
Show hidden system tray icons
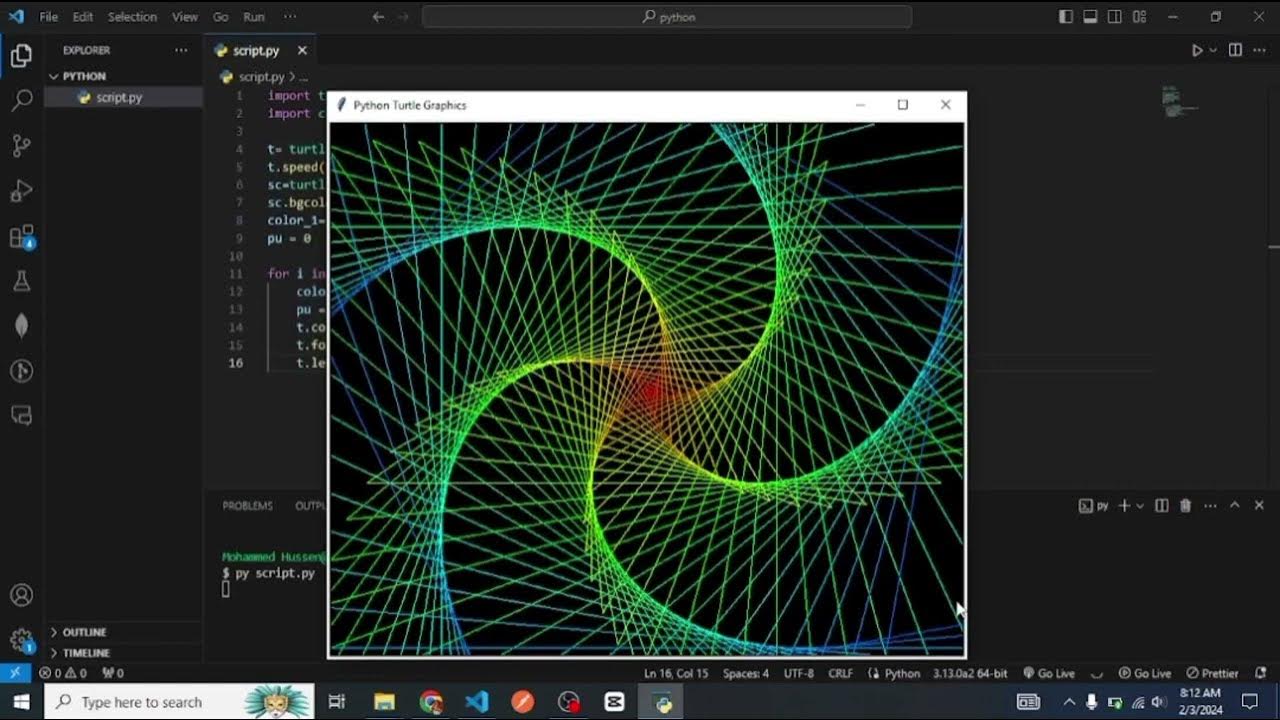(x=1069, y=702)
